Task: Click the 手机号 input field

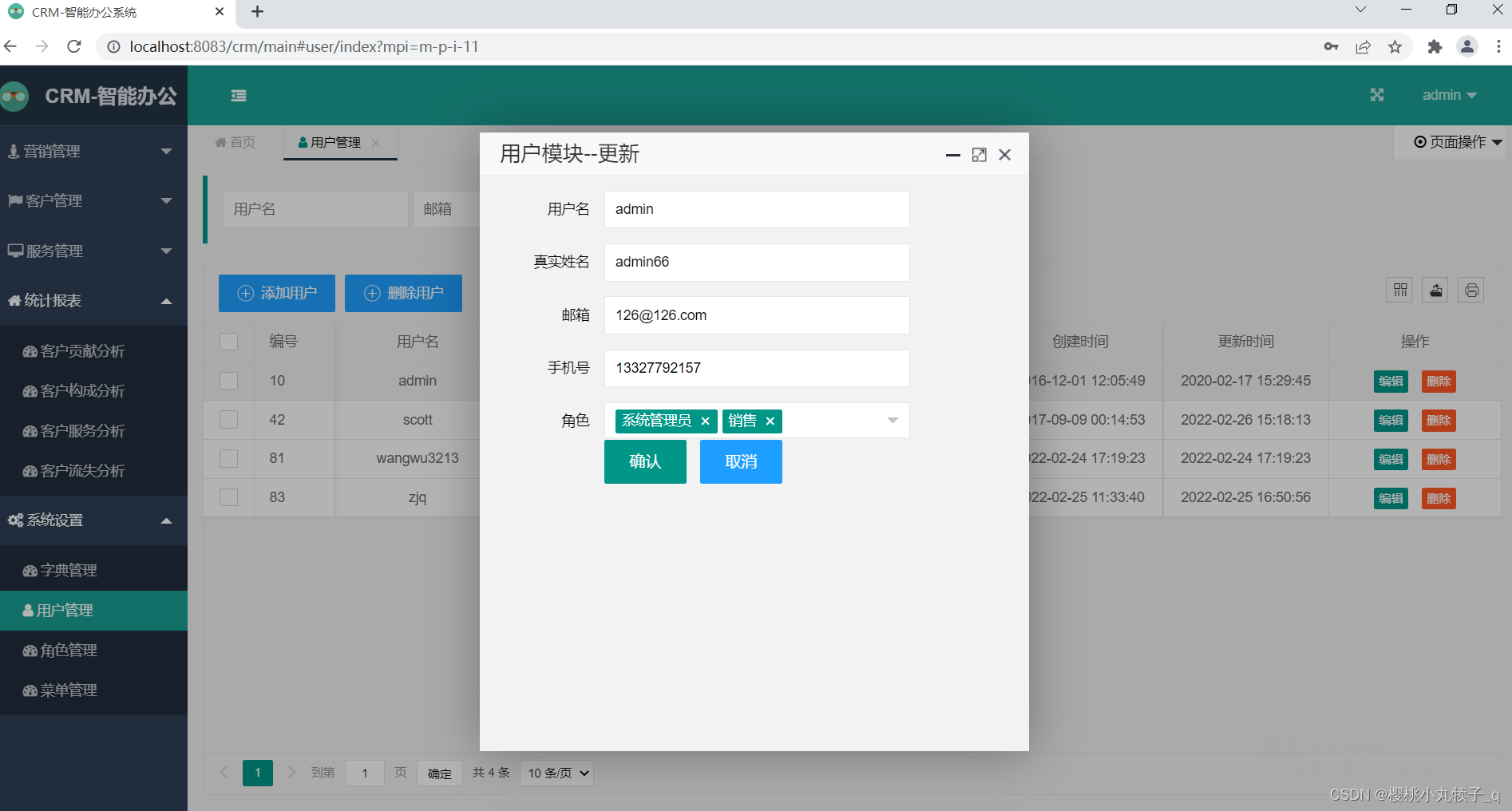Action: [x=756, y=368]
